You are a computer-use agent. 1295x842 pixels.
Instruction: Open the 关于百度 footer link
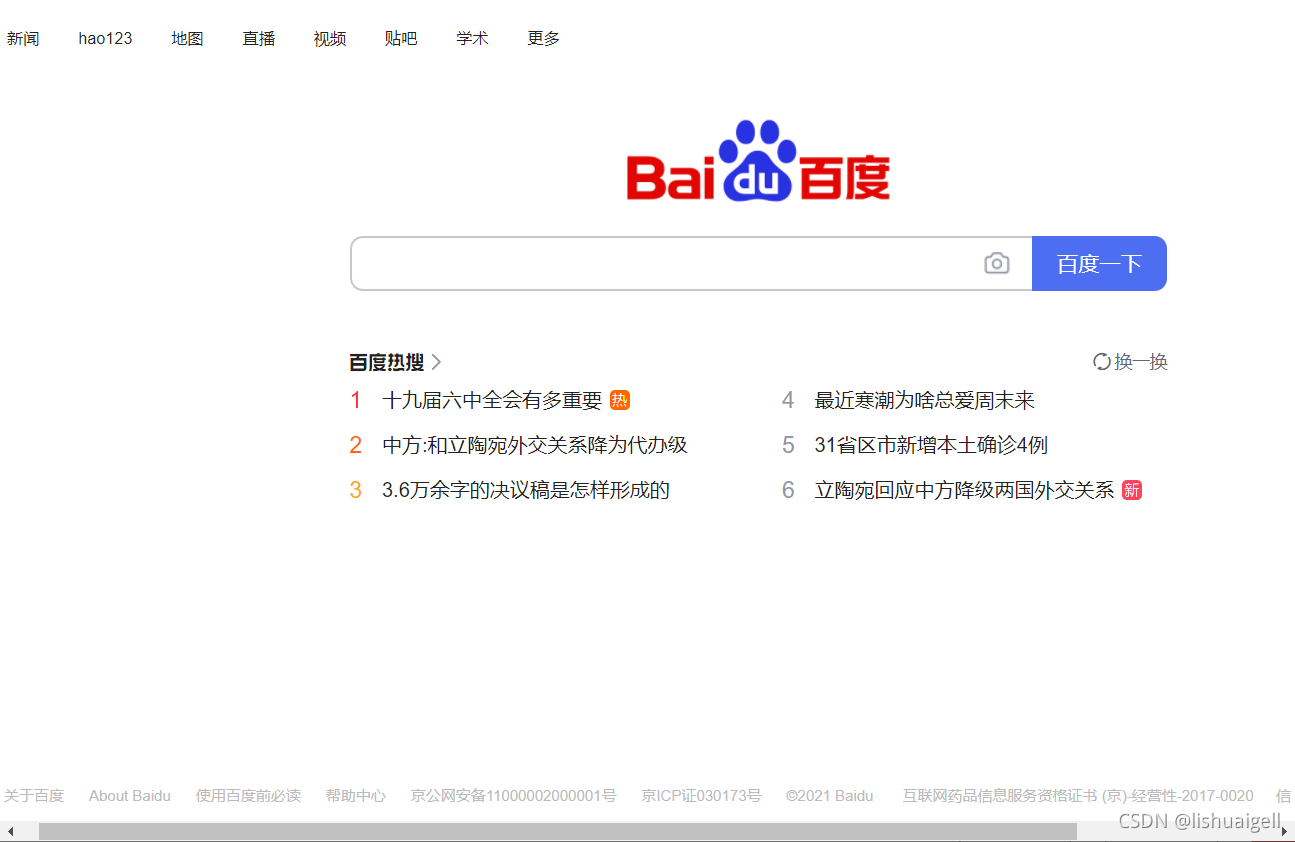[x=34, y=796]
